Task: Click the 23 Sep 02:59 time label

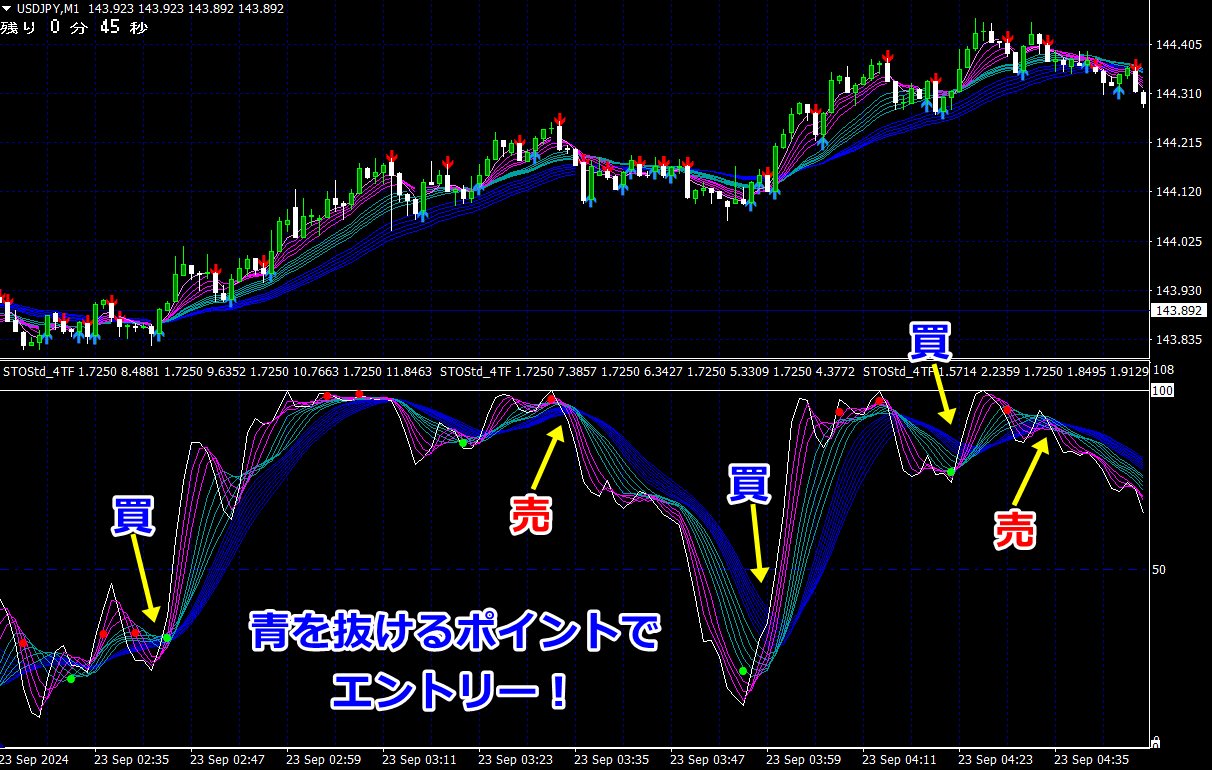Action: (324, 760)
